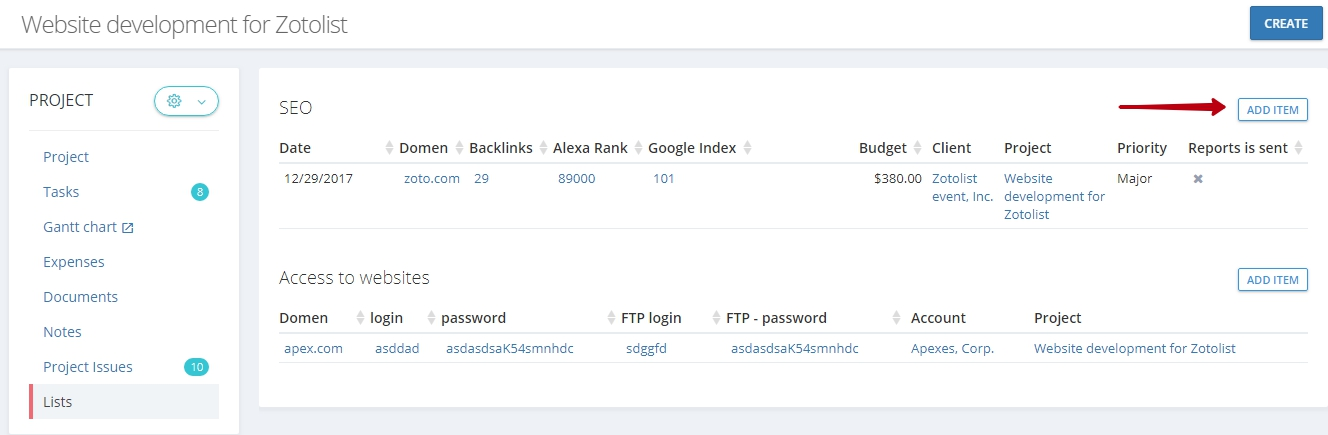Click the external link icon beside Gantt chart
The height and width of the screenshot is (435, 1328).
(x=128, y=227)
